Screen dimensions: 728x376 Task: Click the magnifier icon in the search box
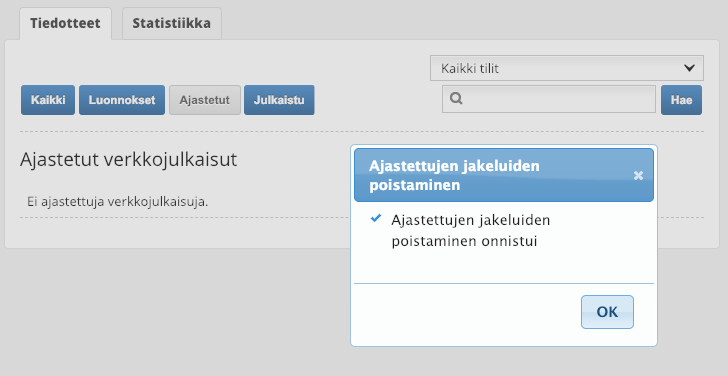[x=456, y=98]
